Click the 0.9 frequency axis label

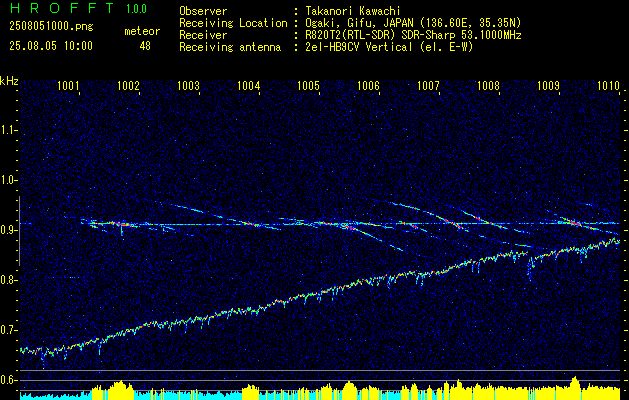[x=9, y=230]
